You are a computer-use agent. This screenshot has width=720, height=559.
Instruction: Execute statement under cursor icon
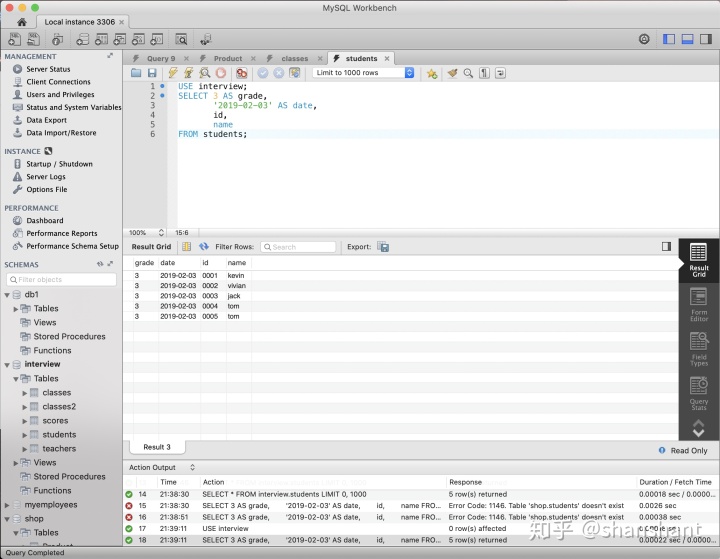tap(188, 73)
